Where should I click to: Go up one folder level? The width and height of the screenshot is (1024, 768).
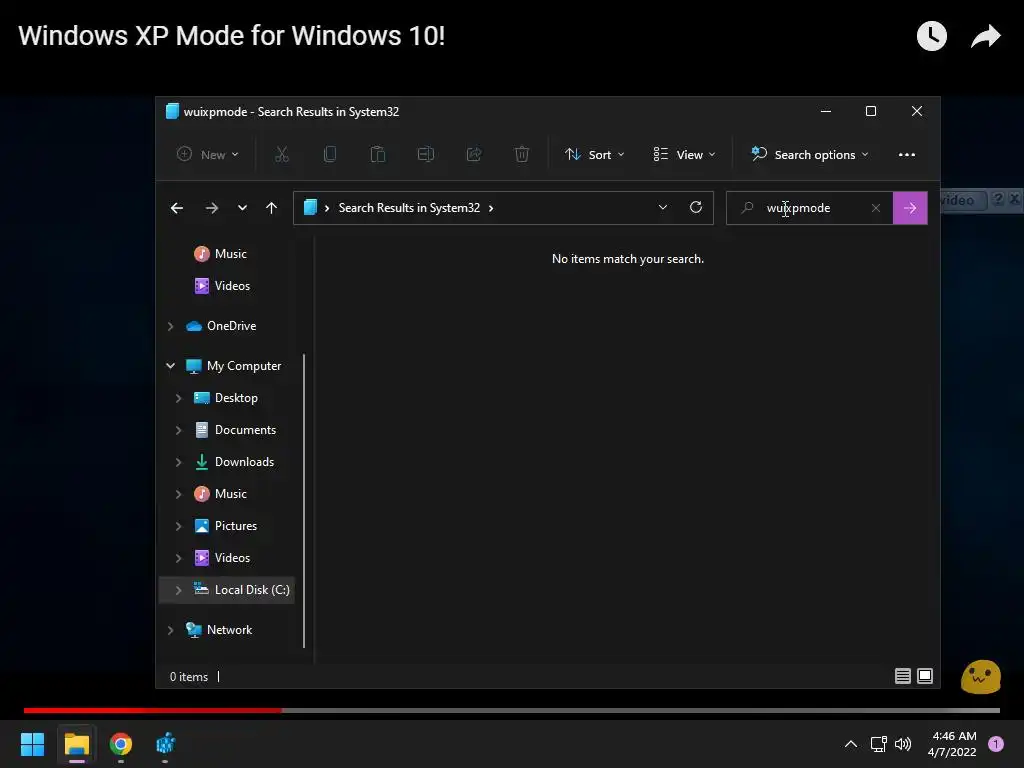pos(272,208)
